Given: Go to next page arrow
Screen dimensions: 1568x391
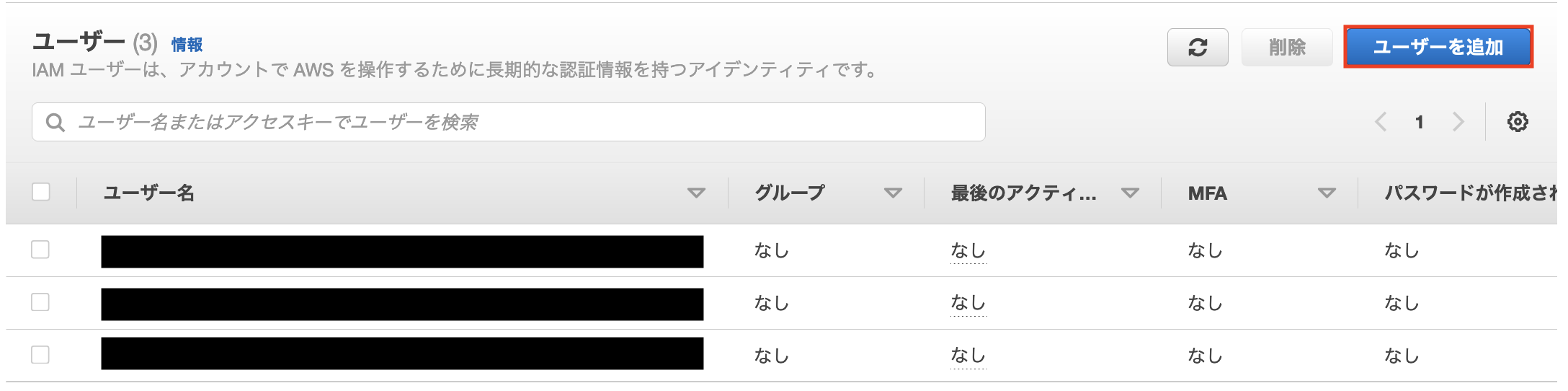Looking at the screenshot, I should pyautogui.click(x=1458, y=122).
